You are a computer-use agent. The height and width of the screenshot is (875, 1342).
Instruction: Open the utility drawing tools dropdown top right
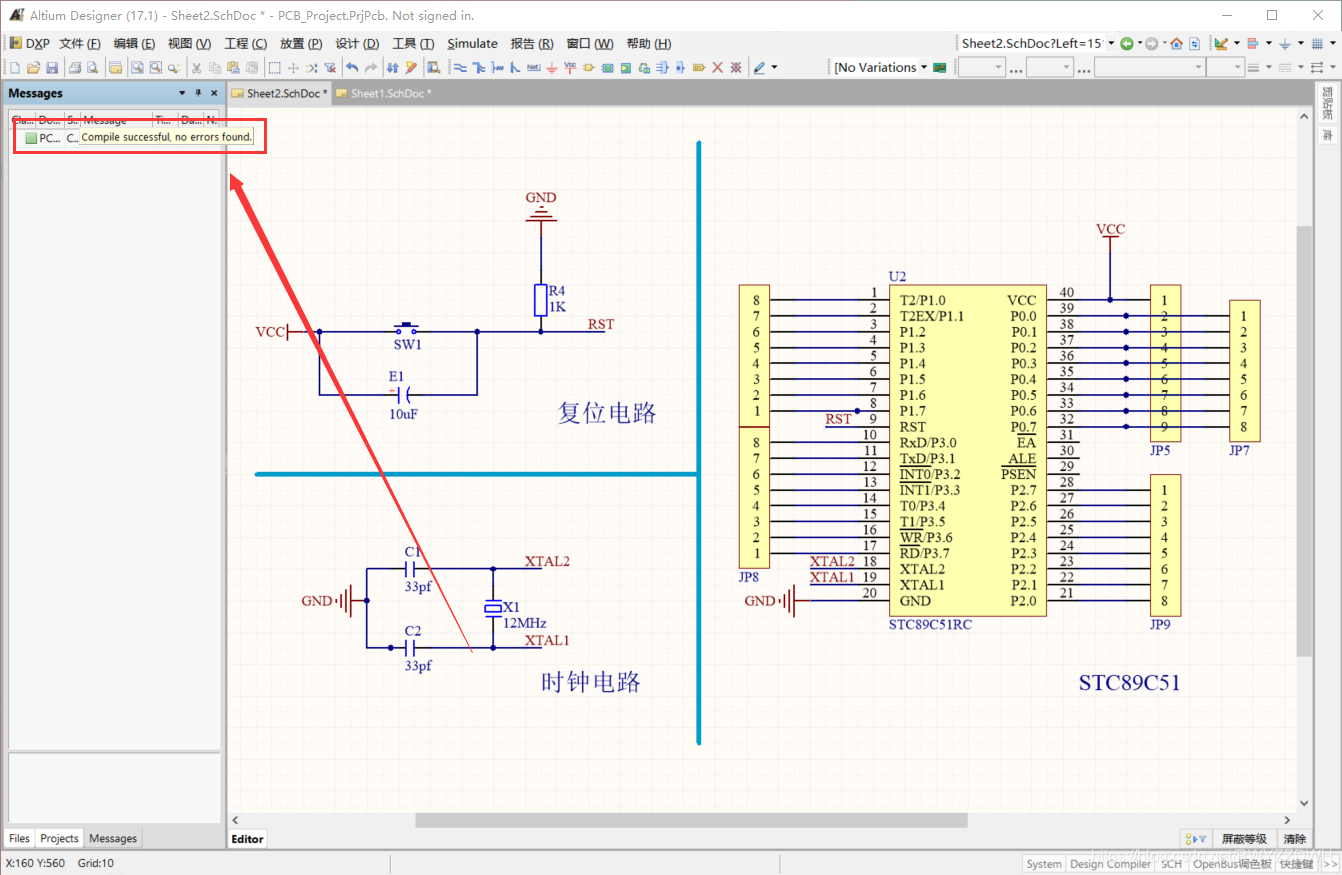click(x=1237, y=43)
